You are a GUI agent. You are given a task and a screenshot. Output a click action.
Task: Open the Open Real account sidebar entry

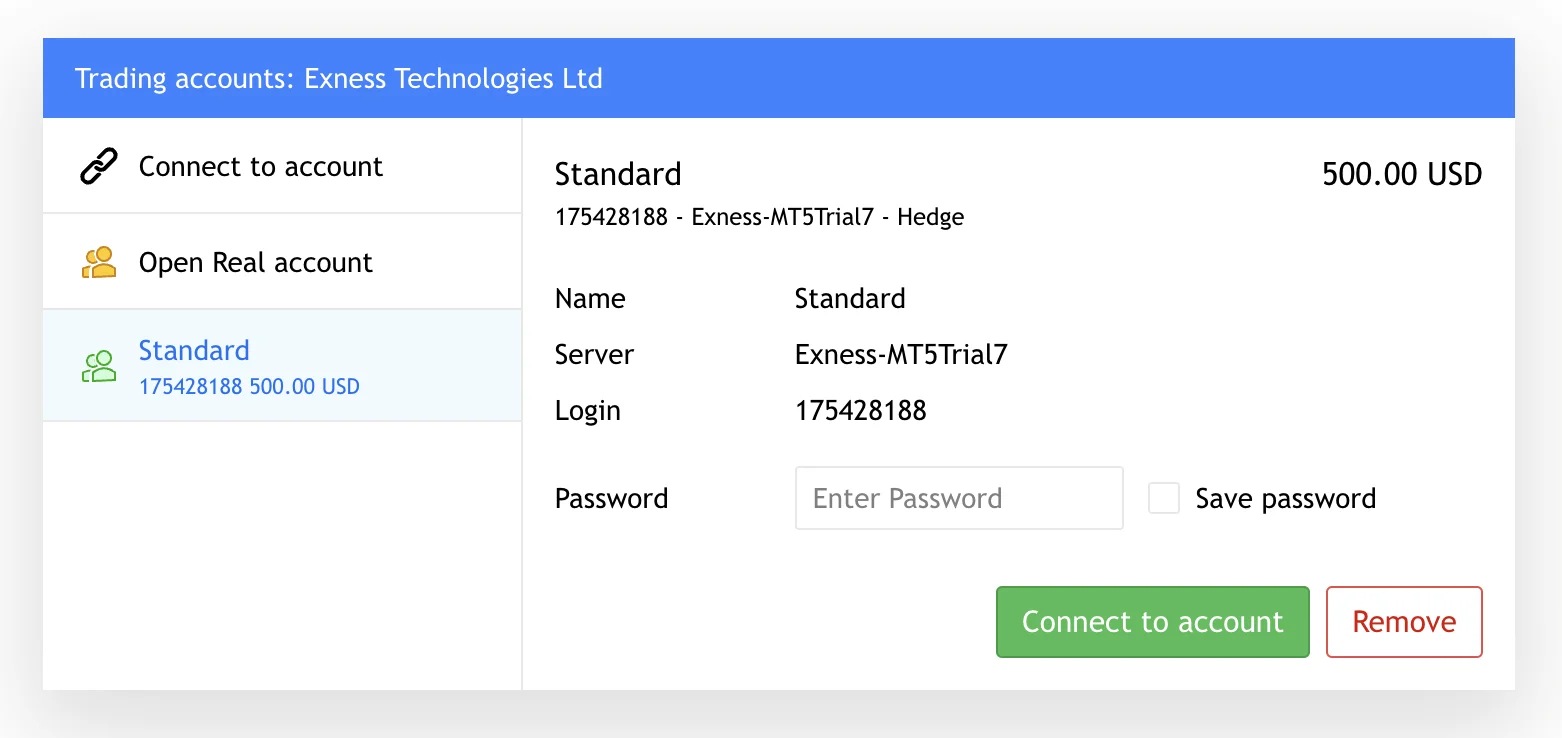255,263
